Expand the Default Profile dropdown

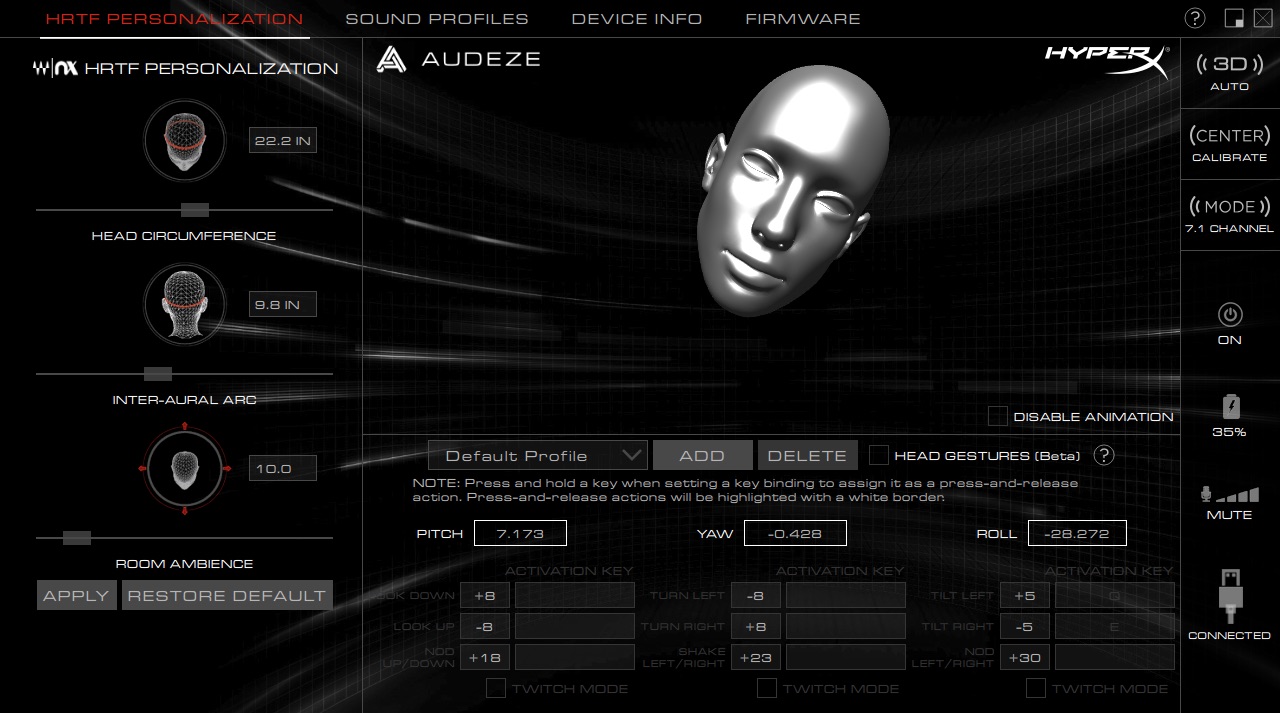tap(537, 455)
